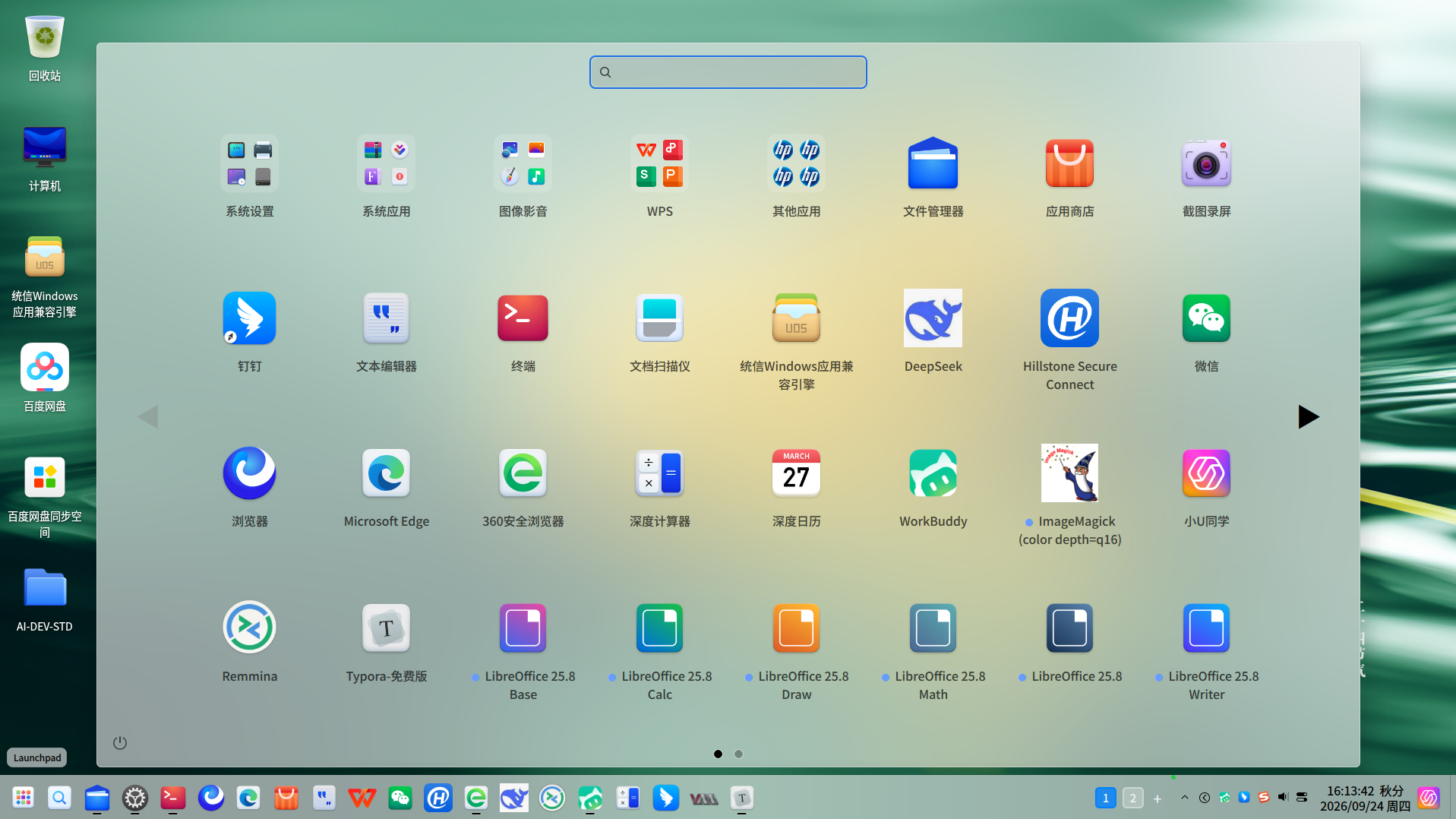
Task: Click the Launchpad icon in taskbar
Action: [x=24, y=798]
